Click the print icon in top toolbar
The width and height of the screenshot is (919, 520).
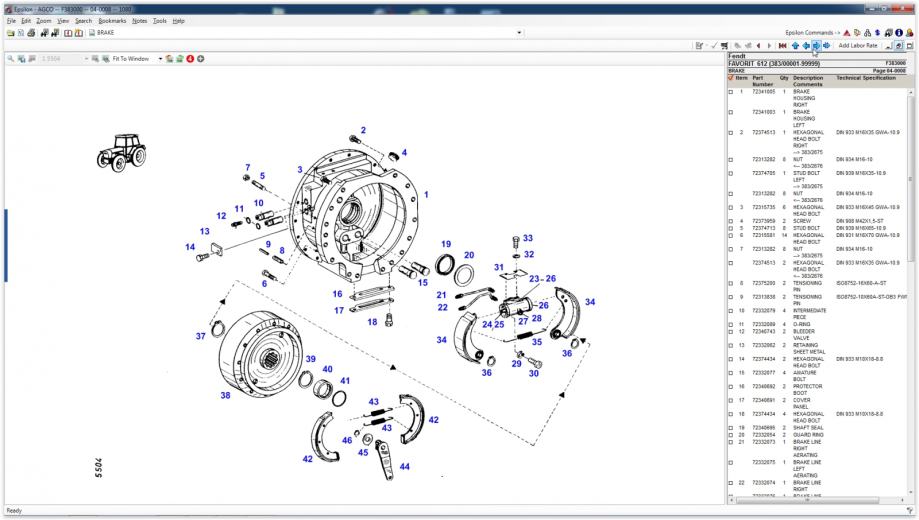[31, 33]
